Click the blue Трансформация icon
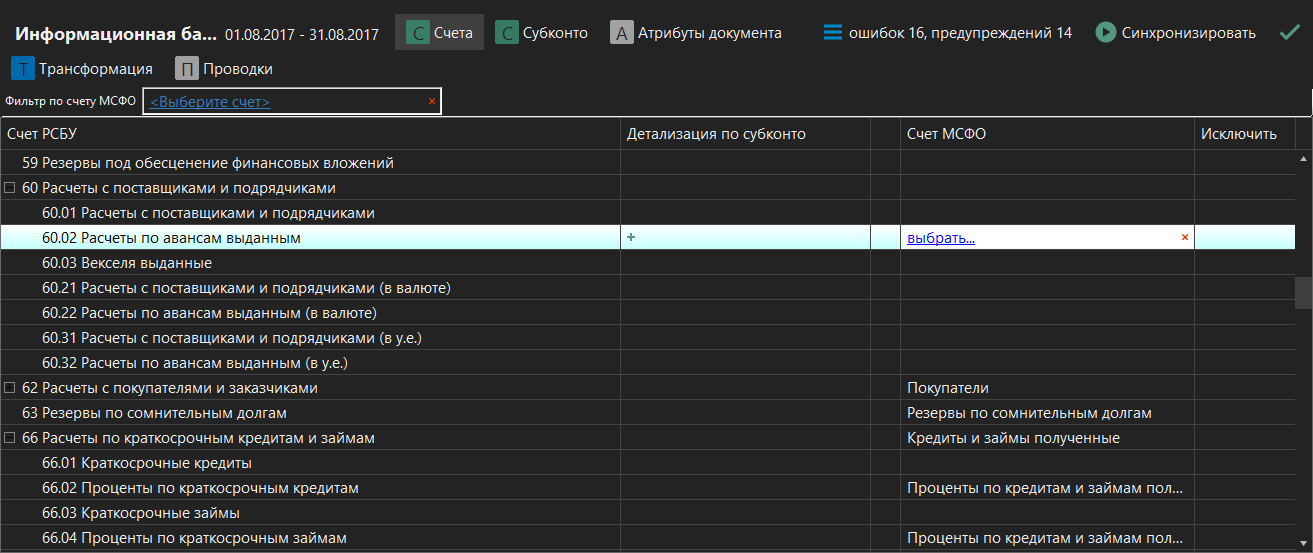This screenshot has height=553, width=1313. [22, 69]
